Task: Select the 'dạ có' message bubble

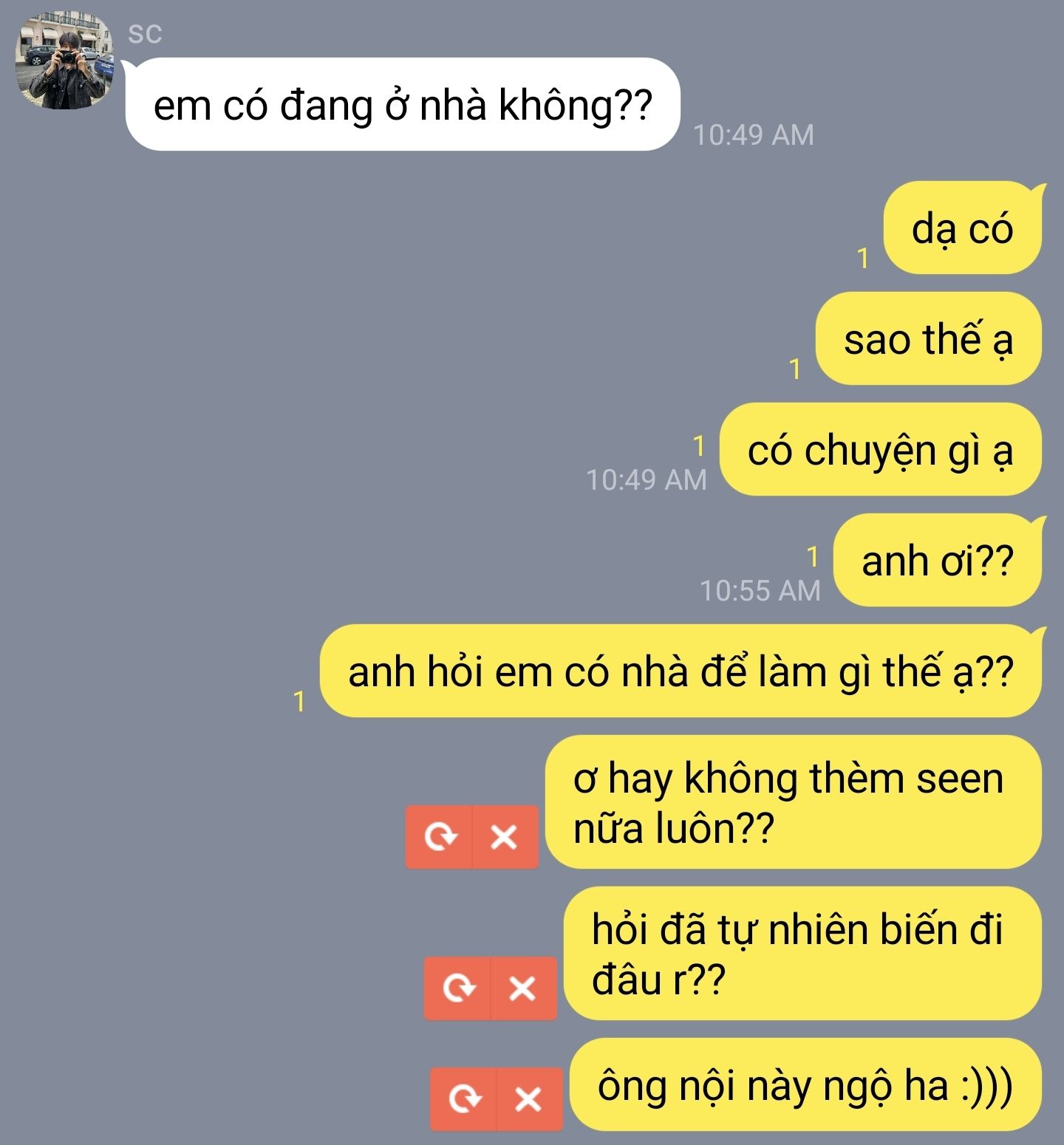Action: pos(963,228)
